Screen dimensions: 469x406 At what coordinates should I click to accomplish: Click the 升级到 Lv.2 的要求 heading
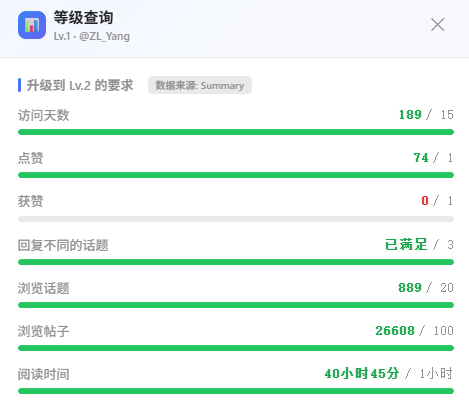(80, 85)
